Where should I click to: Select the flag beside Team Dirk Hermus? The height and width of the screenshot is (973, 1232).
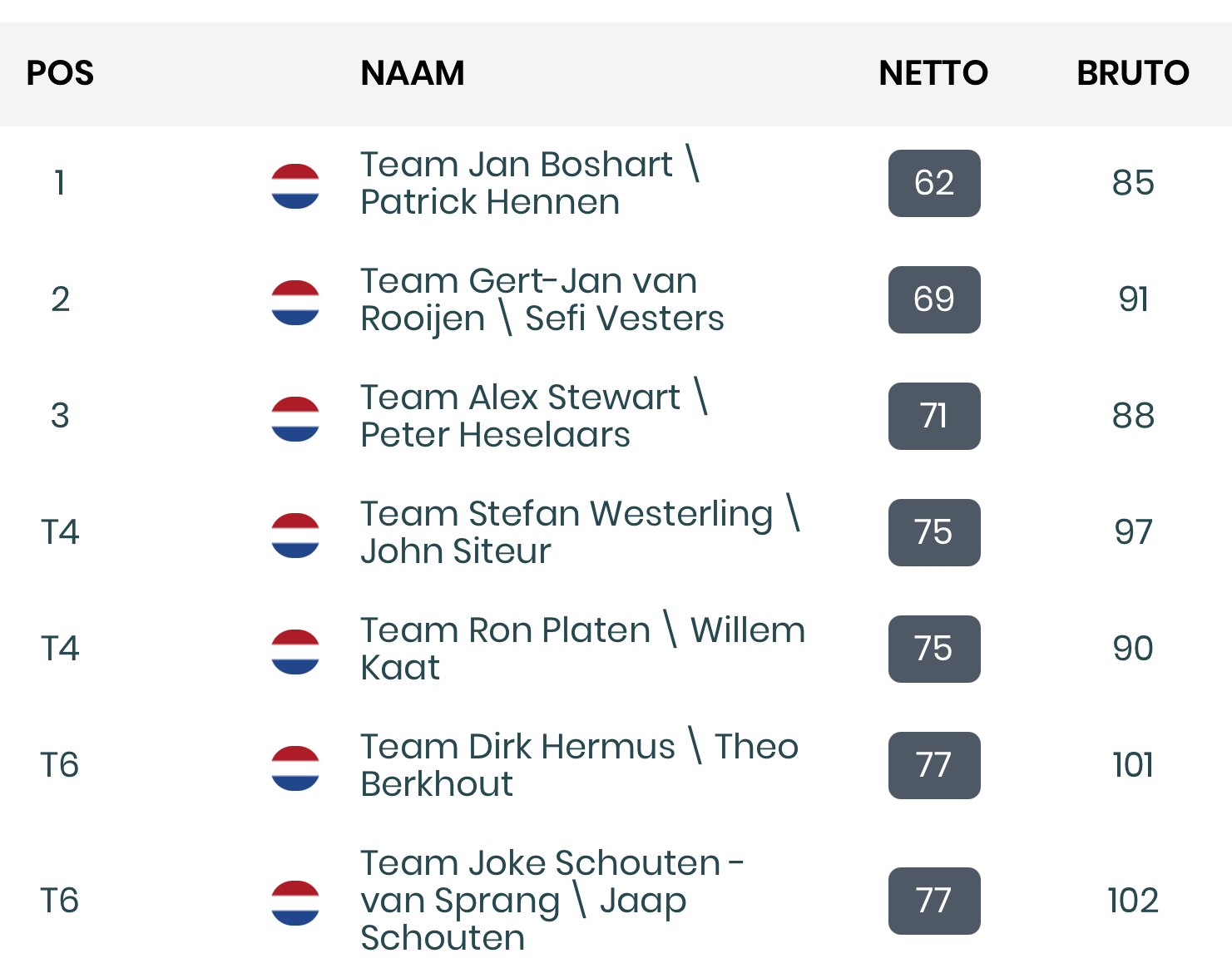click(295, 768)
